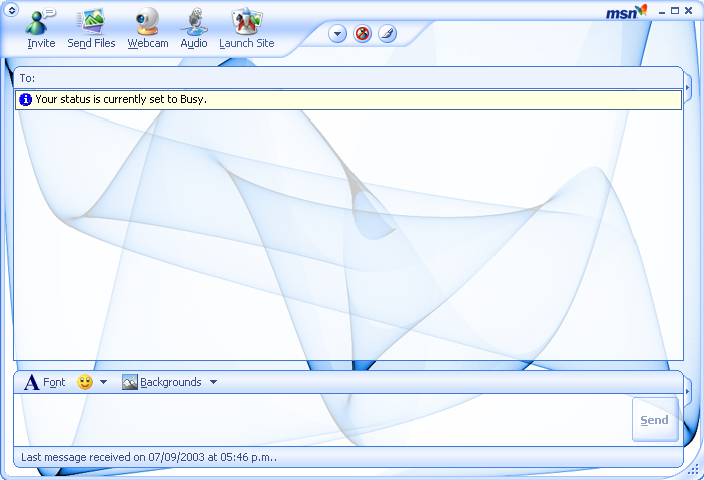Screen dimensions: 704x480
Task: Start a Webcam session
Action: point(148,22)
